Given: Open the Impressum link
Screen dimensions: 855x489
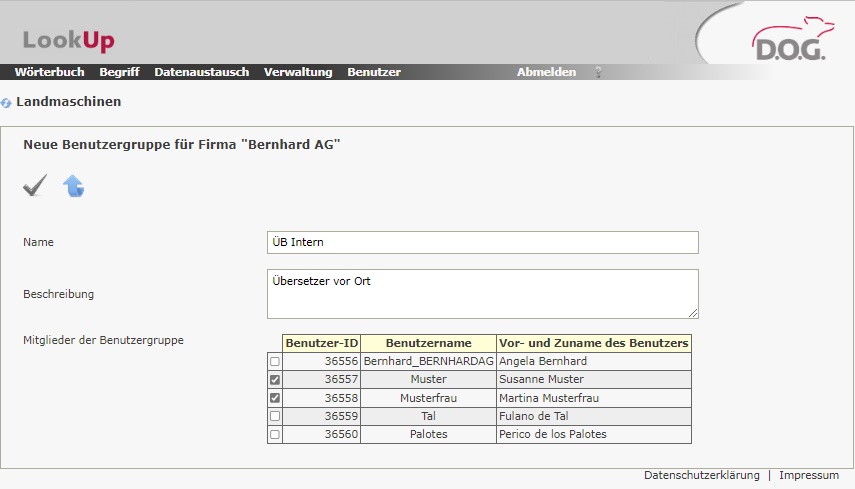Looking at the screenshot, I should (808, 476).
